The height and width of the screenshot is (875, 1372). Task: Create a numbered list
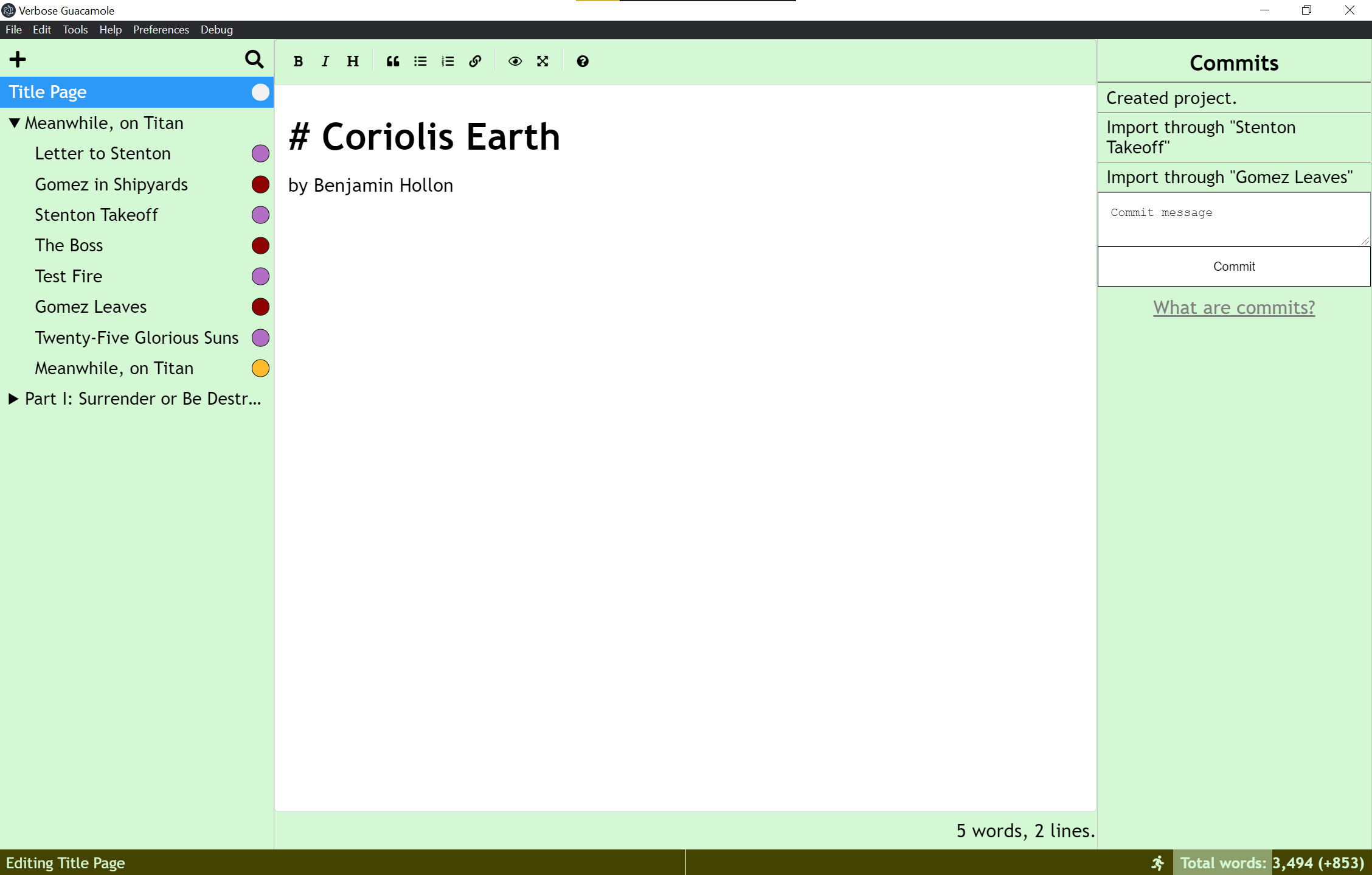pos(448,61)
